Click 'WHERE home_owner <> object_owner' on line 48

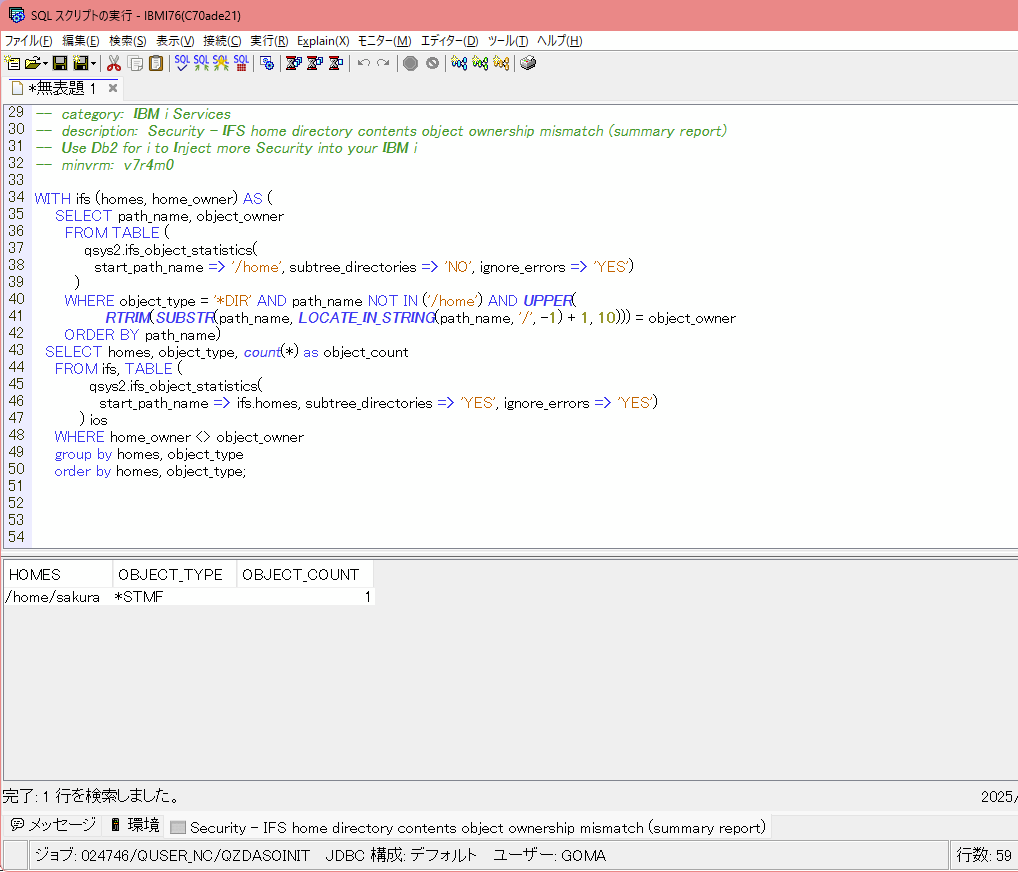[179, 437]
